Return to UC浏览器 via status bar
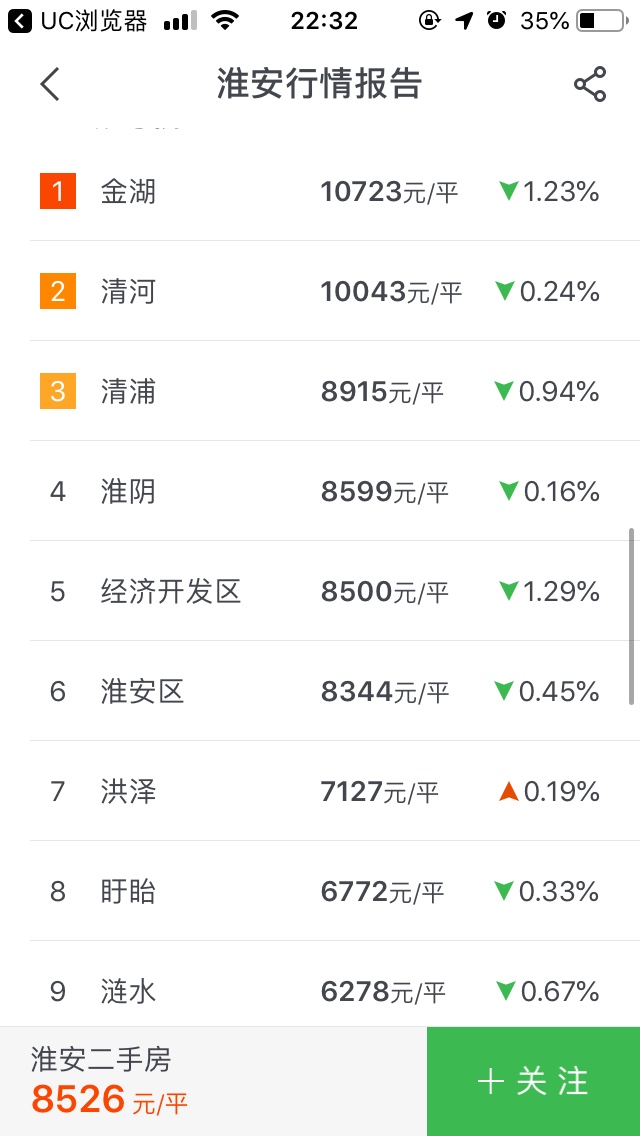Screen dimensions: 640x1136 pyautogui.click(x=77, y=21)
